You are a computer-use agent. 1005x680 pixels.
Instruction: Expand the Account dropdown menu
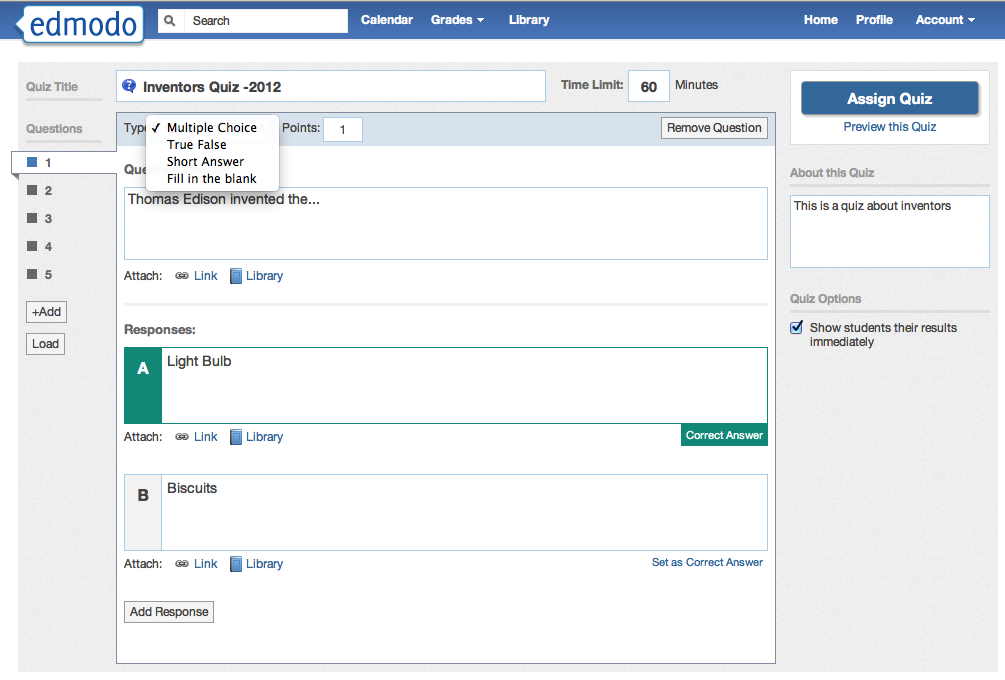[943, 19]
